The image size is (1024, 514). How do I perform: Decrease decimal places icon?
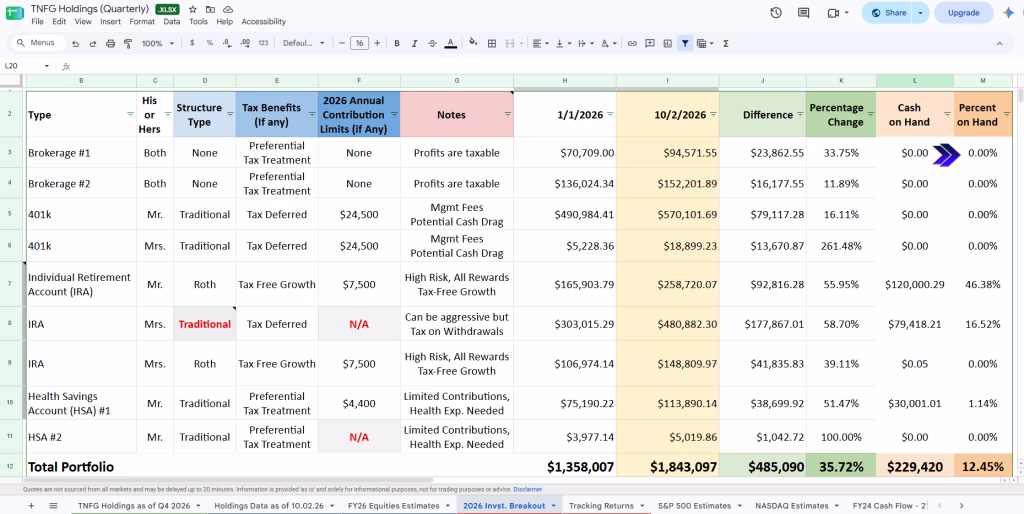tap(227, 43)
